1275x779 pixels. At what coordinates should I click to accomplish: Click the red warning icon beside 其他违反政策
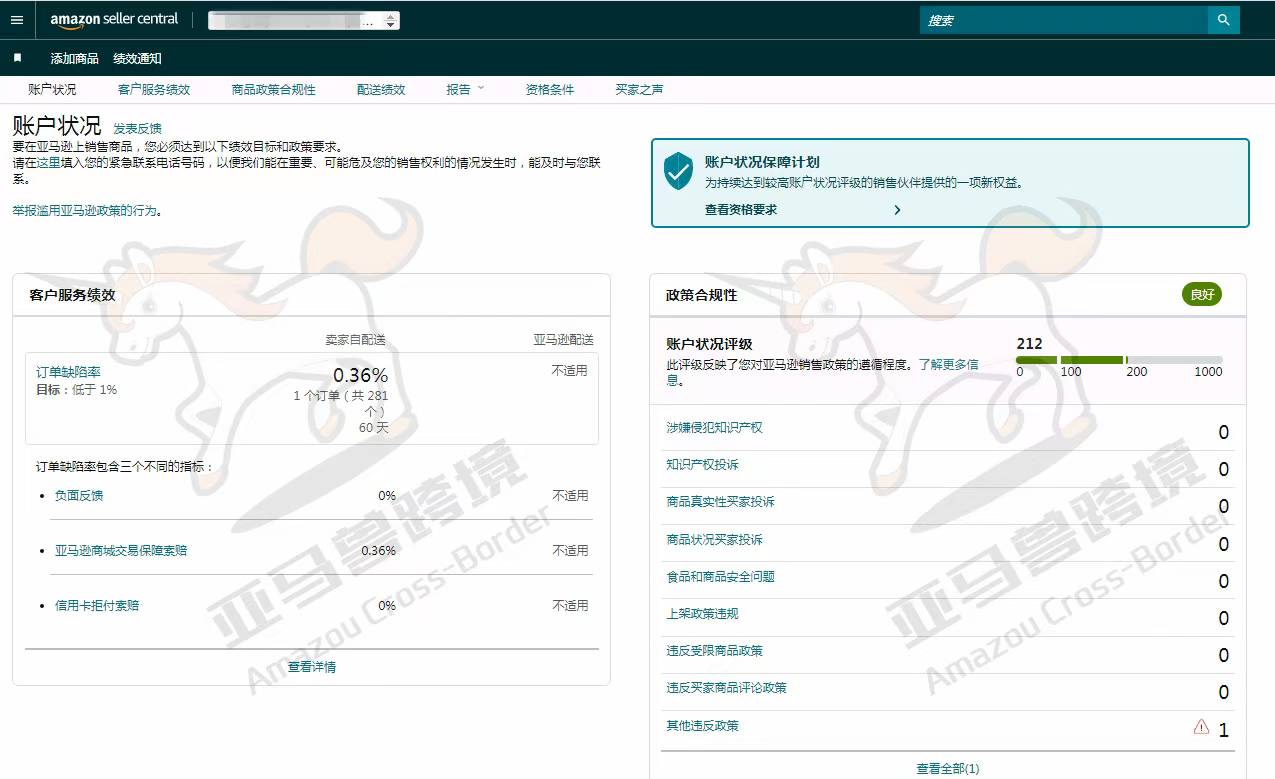click(1201, 727)
